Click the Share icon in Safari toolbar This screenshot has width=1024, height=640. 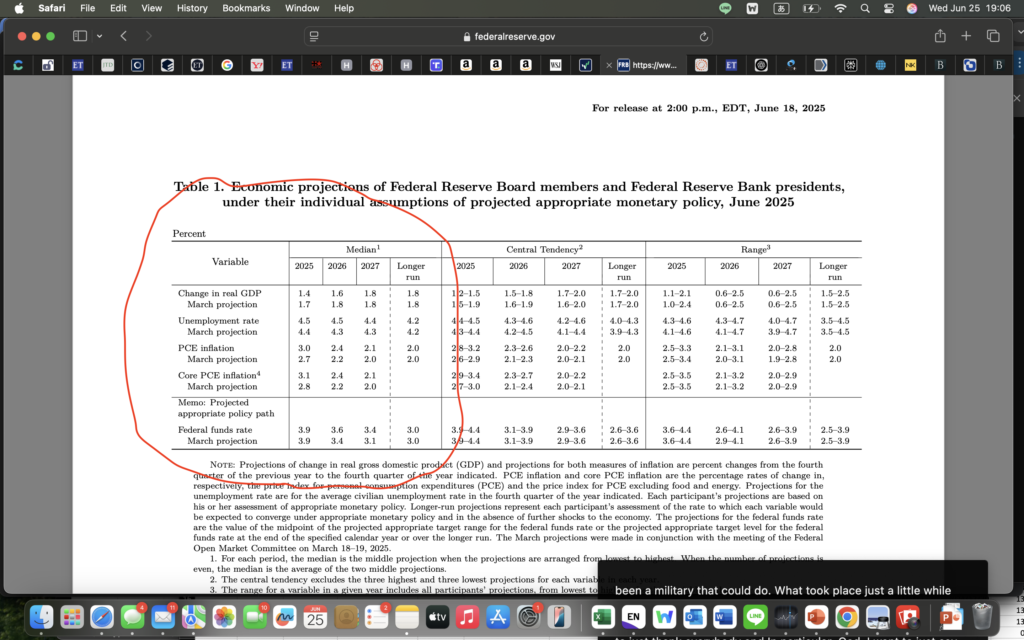(940, 36)
